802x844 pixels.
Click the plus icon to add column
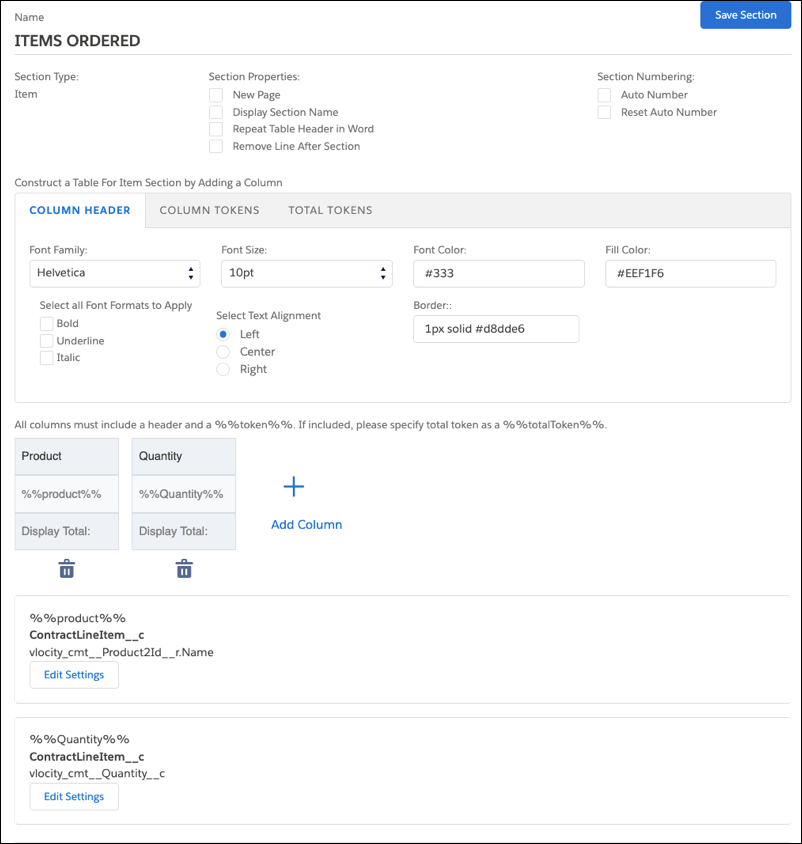tap(294, 487)
